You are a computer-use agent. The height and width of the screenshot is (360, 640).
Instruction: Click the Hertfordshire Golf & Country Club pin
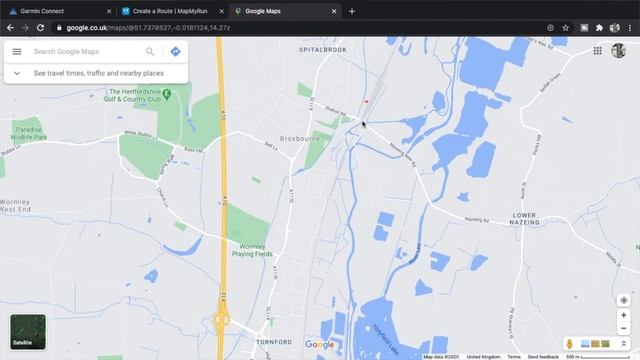coord(167,94)
